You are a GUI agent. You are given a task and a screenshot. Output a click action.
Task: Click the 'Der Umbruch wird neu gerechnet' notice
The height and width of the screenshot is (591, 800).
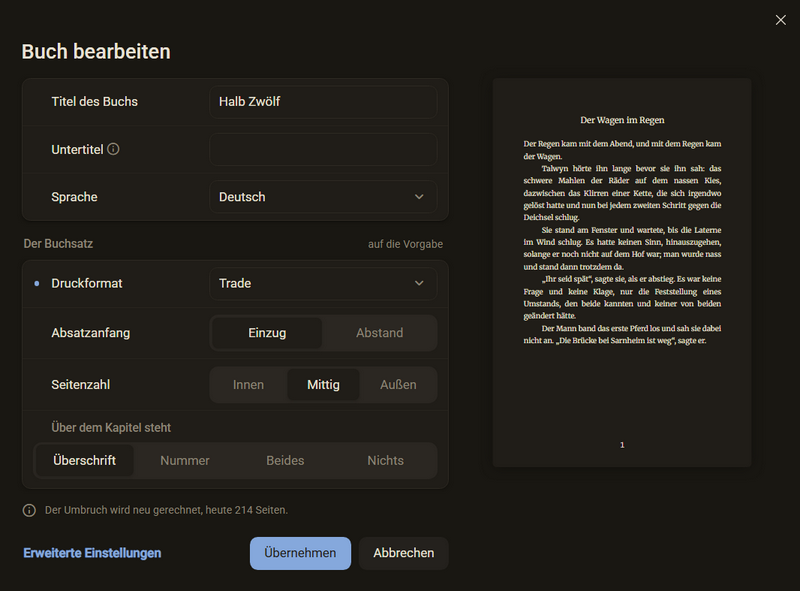coord(166,510)
